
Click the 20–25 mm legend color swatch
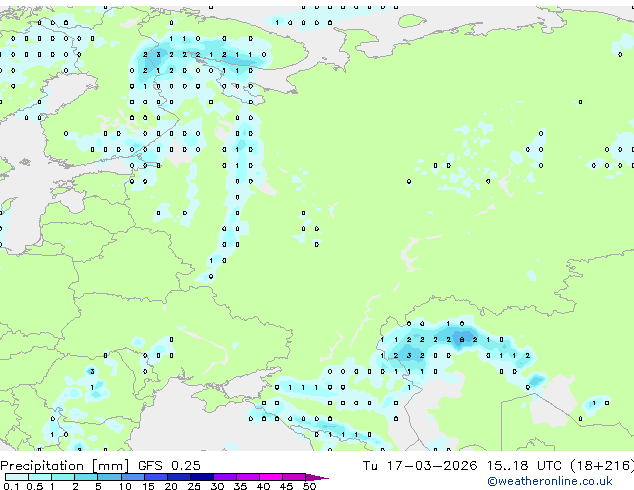click(178, 477)
